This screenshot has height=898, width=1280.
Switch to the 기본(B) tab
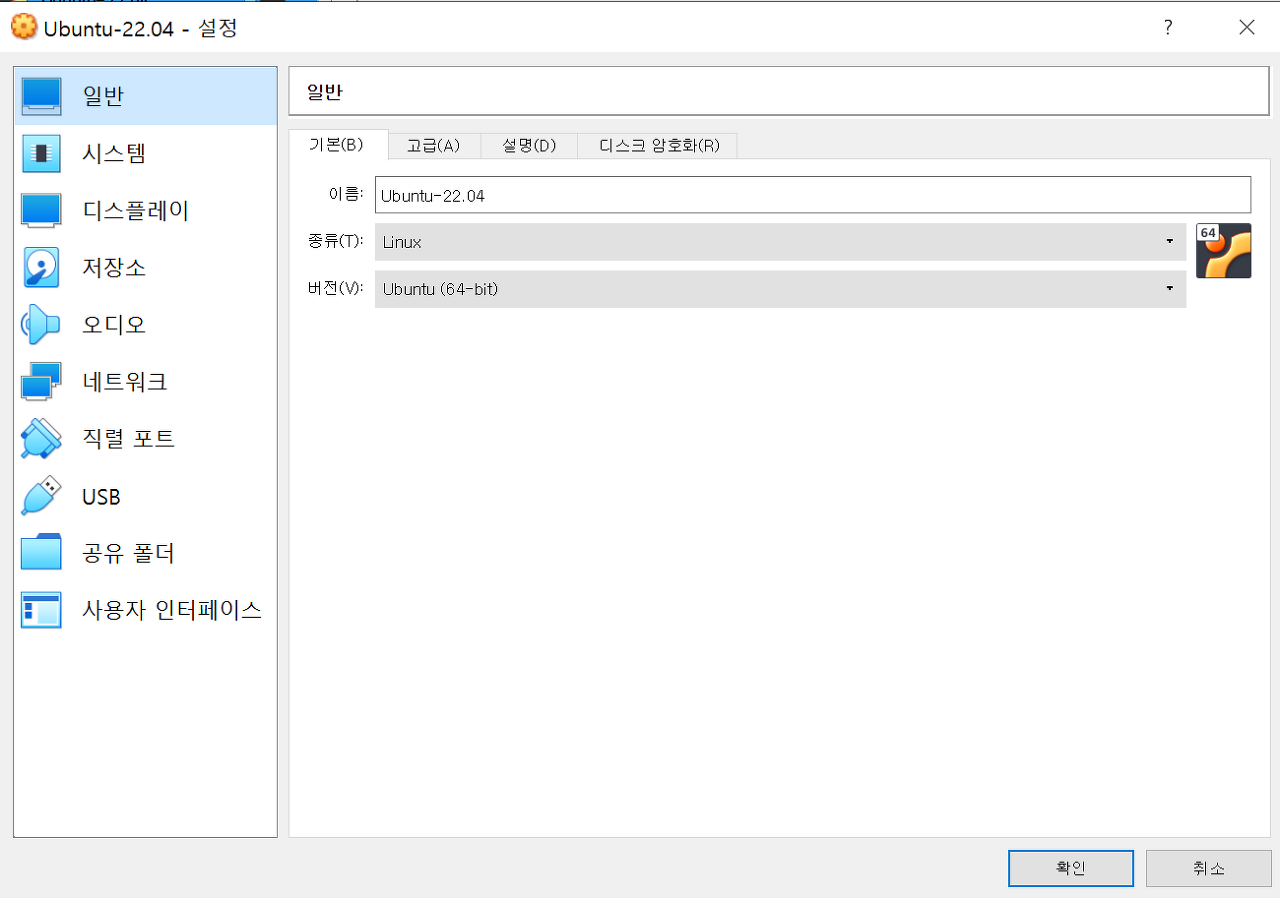337,144
